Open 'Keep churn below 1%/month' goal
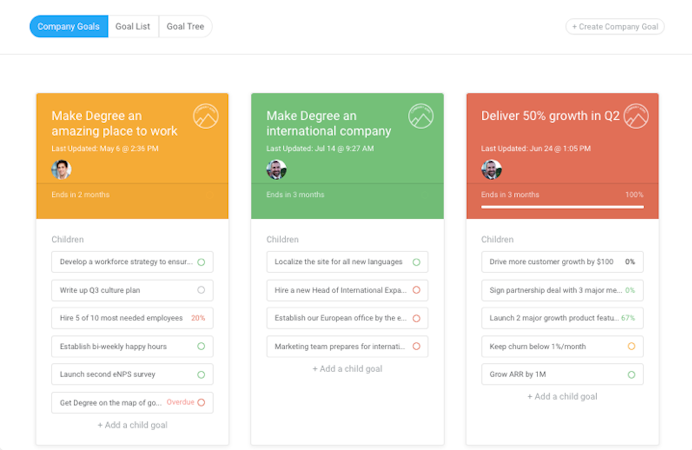692x450 pixels. (562, 346)
